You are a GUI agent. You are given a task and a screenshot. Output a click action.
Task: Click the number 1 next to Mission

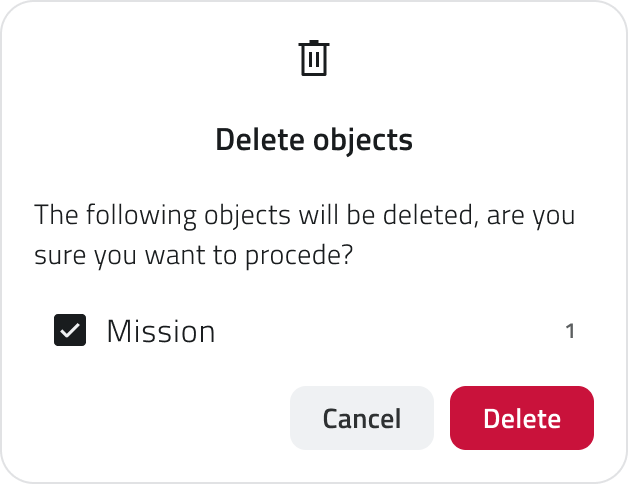coord(570,331)
